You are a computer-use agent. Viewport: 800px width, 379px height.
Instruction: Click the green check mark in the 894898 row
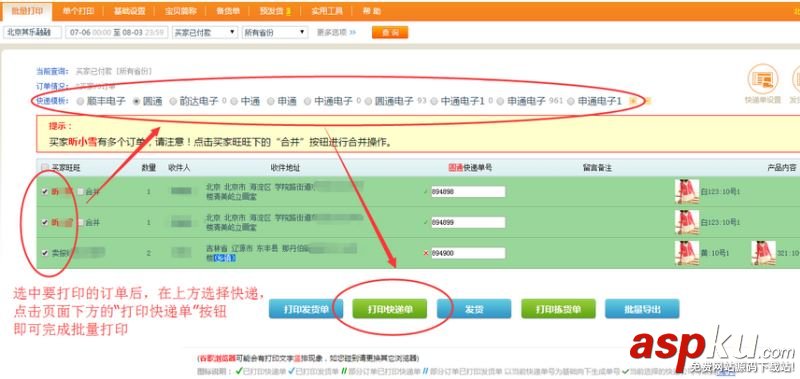[x=426, y=192]
